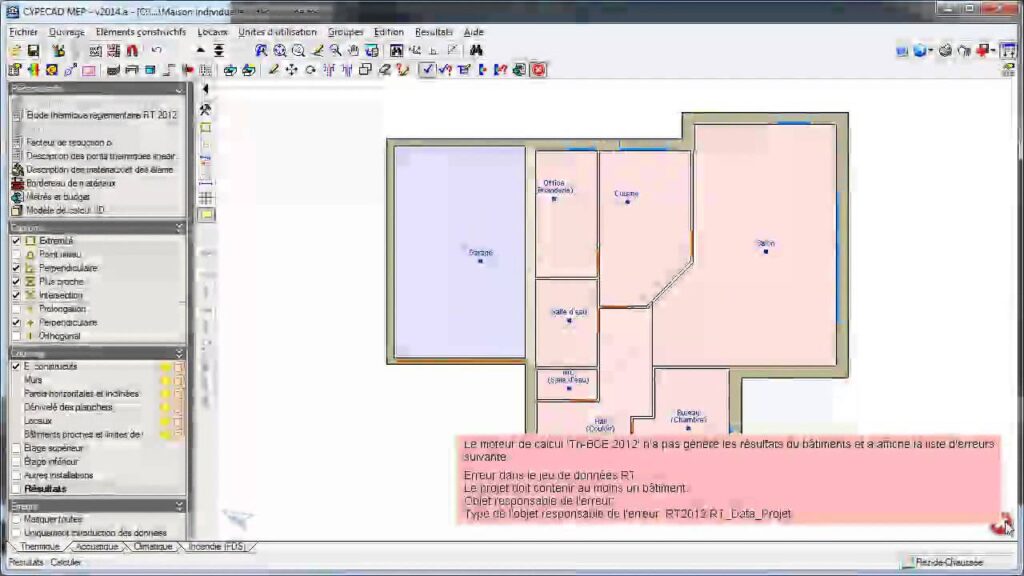Image resolution: width=1024 pixels, height=576 pixels.
Task: Click the red magnet snap icon
Action: click(131, 50)
